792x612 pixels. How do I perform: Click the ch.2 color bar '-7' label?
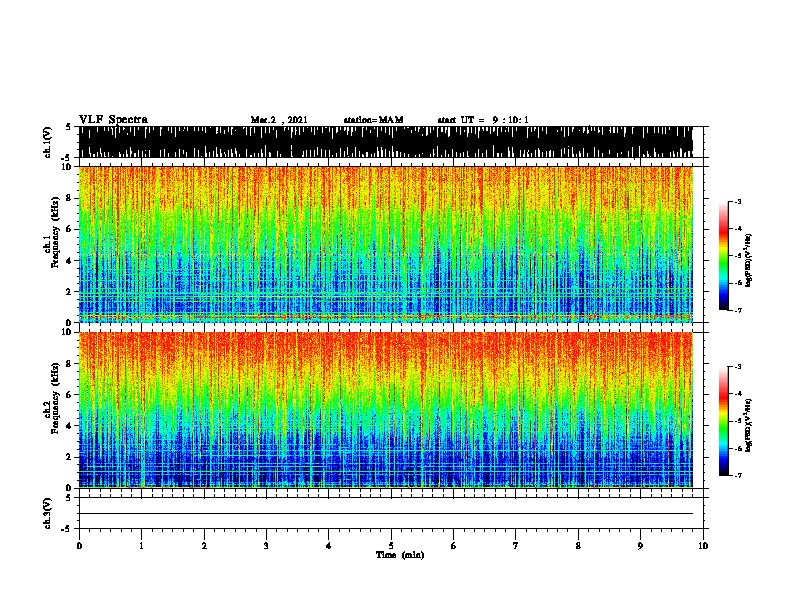738,475
